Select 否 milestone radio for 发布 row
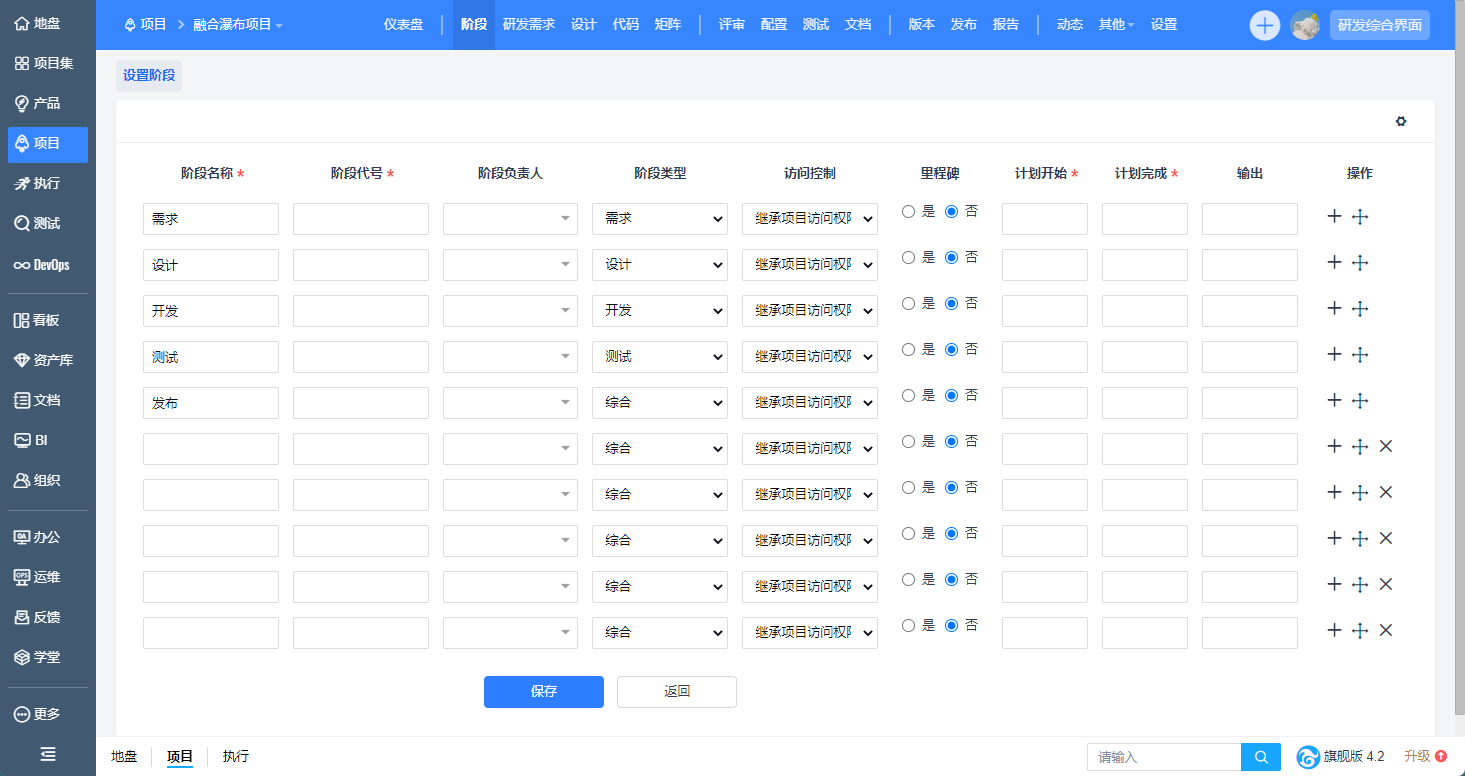Viewport: 1465px width, 776px height. pos(951,395)
